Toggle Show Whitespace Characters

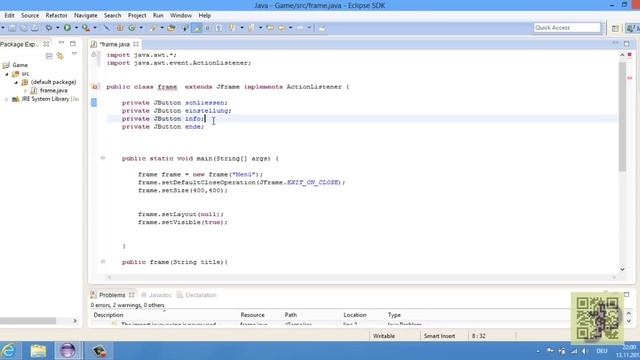(219, 28)
